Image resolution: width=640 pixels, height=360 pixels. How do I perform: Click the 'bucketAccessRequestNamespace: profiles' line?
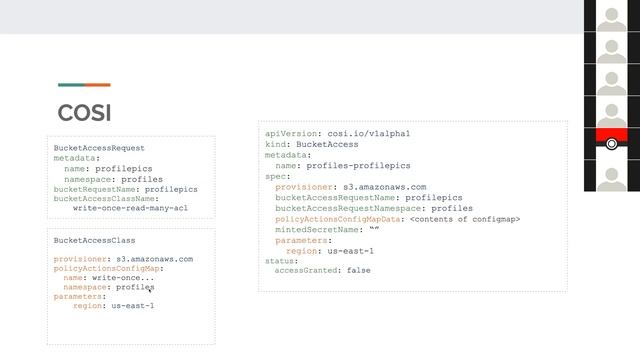(374, 208)
